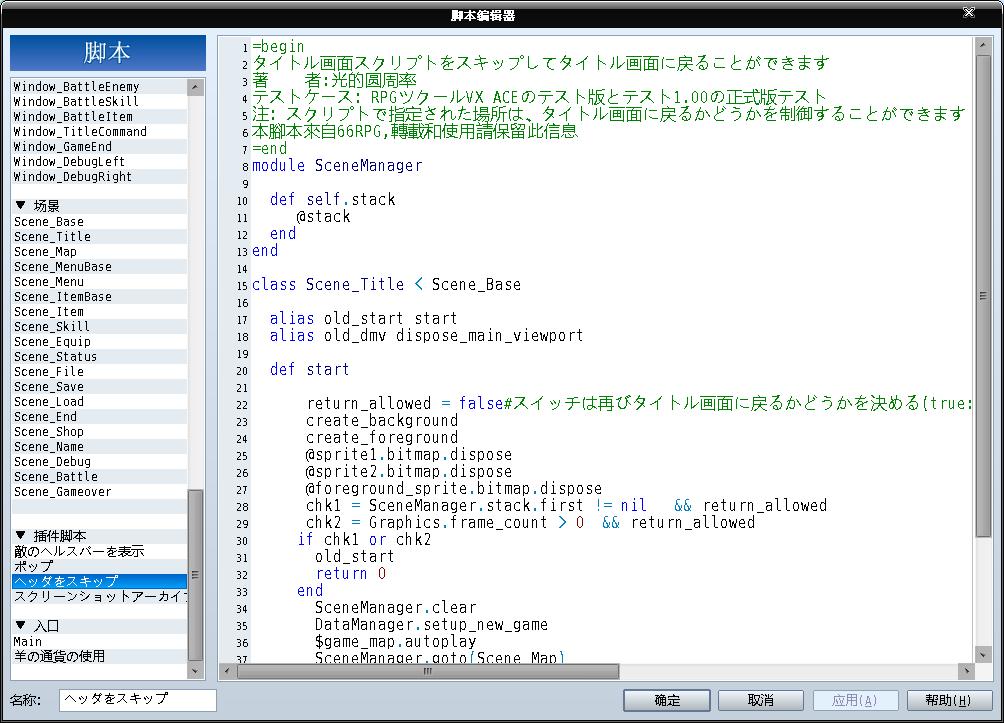
Task: Click the code editor vertical scrollbar thumb
Action: [x=983, y=296]
